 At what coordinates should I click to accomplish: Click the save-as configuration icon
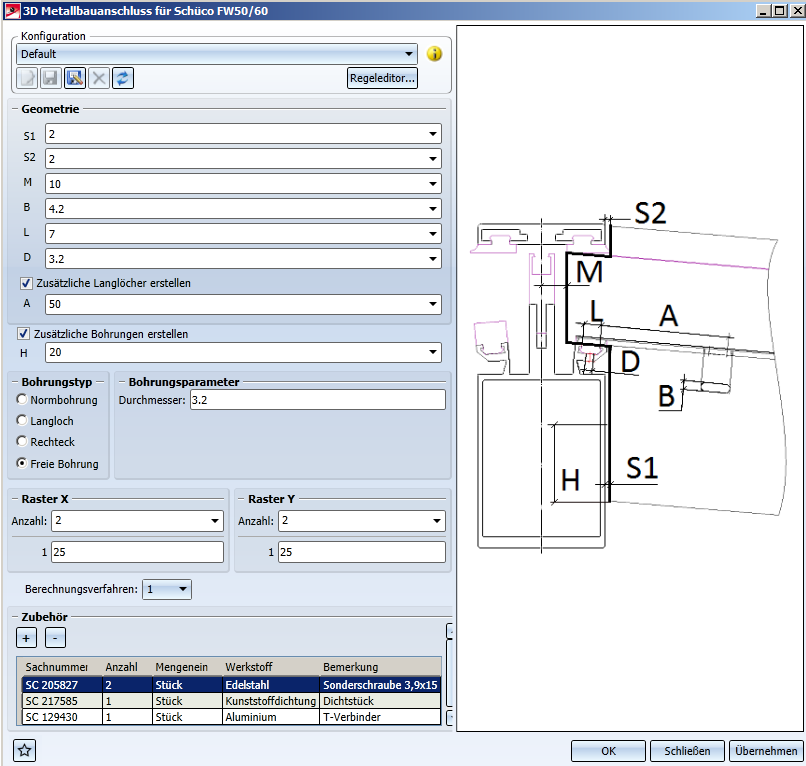click(75, 78)
